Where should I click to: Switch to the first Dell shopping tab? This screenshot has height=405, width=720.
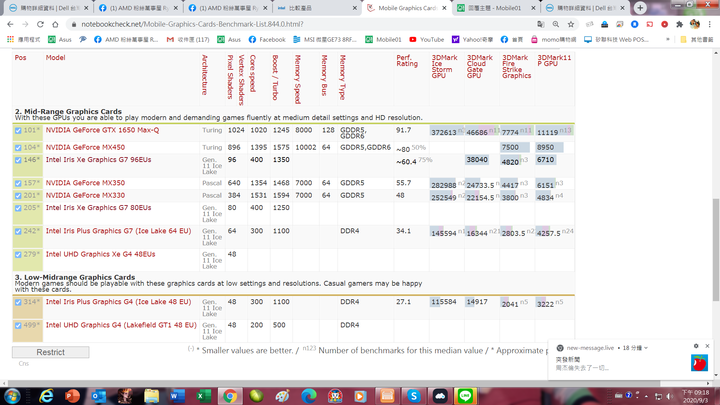(48, 8)
